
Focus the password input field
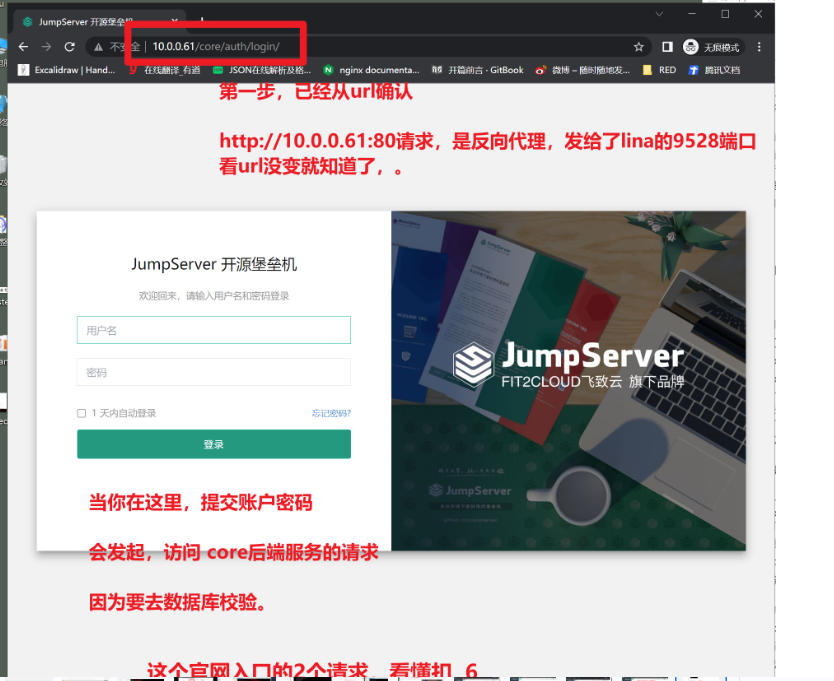214,372
